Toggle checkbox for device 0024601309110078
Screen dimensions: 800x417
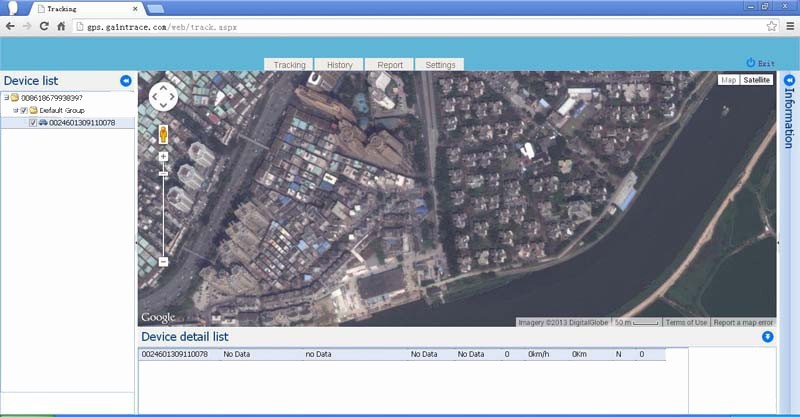(33, 123)
